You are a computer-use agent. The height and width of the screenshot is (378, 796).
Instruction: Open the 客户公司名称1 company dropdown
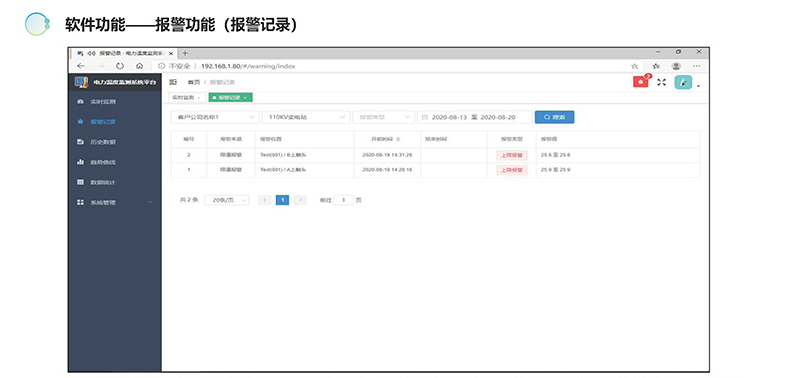coord(215,117)
